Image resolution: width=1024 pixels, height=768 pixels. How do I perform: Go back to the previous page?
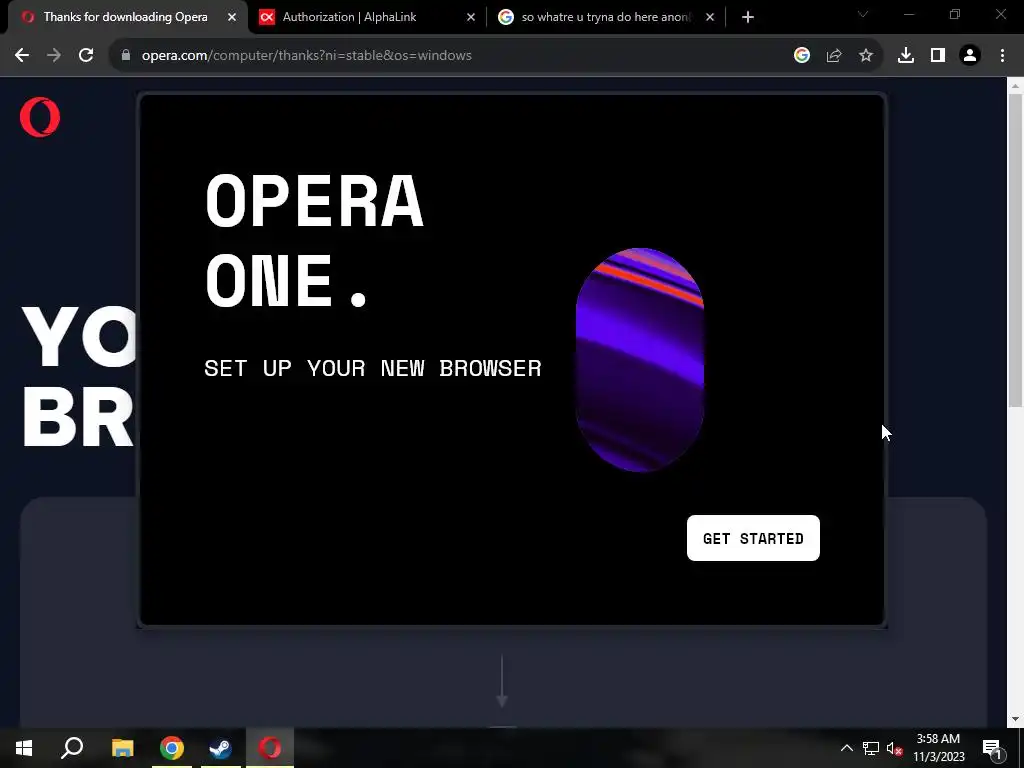coord(22,56)
